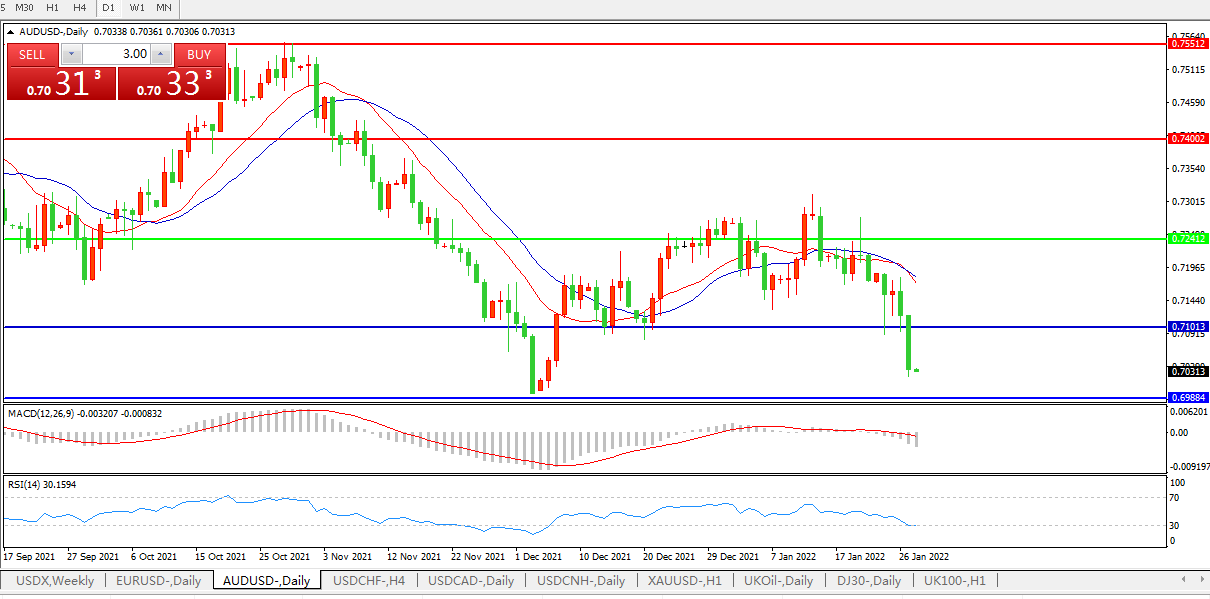
Task: Toggle the D1 daily timeframe
Action: pos(109,8)
